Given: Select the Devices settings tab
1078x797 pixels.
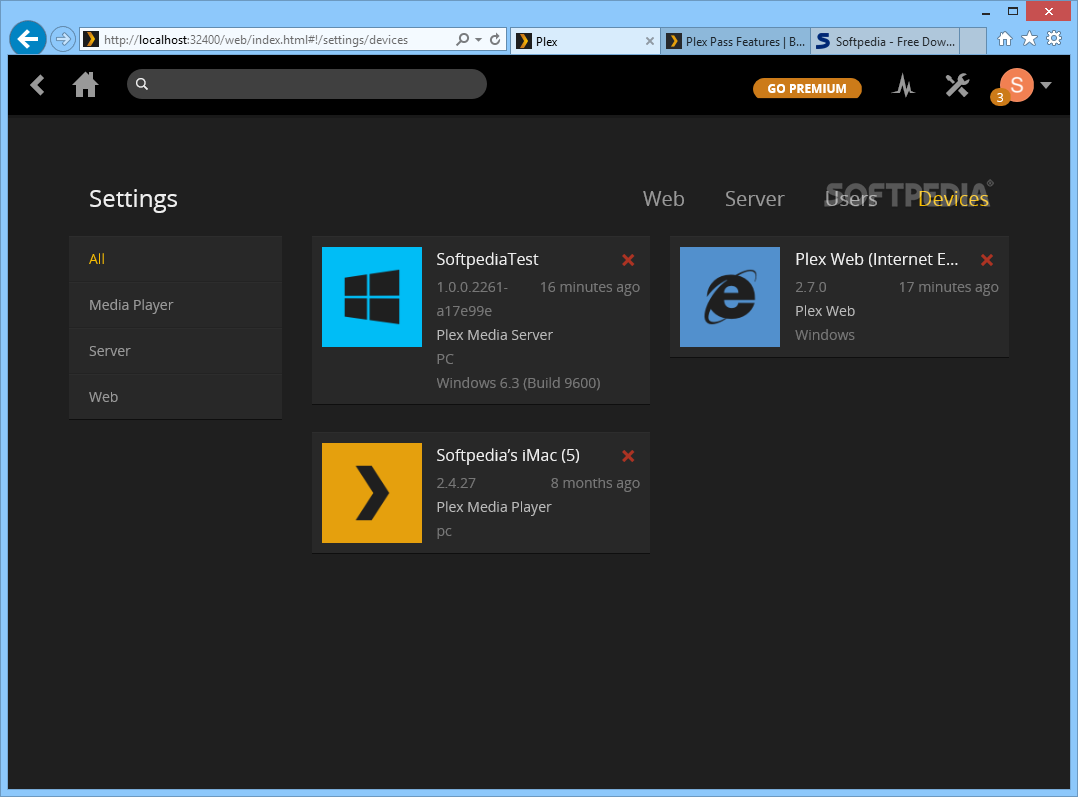Looking at the screenshot, I should tap(953, 199).
